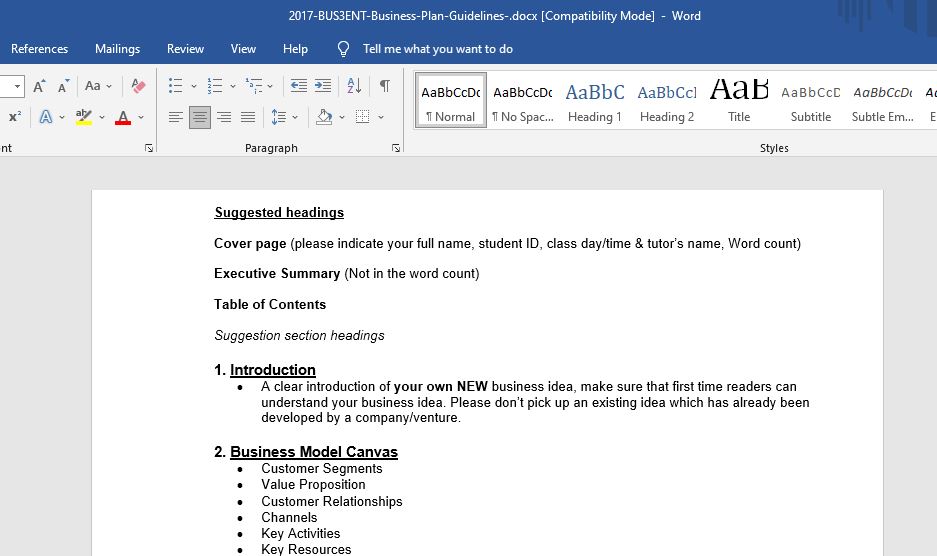Image resolution: width=937 pixels, height=556 pixels.
Task: Apply the Heading 2 style
Action: tap(667, 100)
